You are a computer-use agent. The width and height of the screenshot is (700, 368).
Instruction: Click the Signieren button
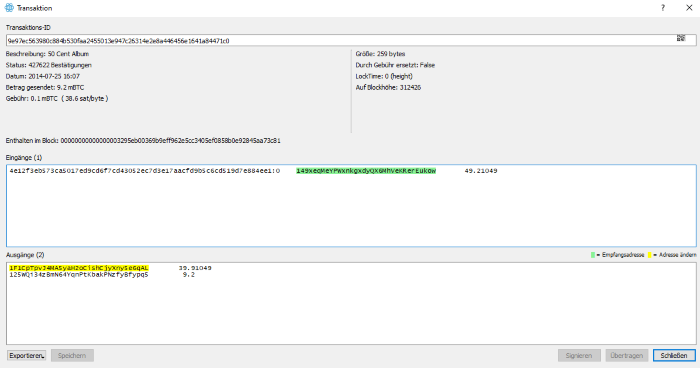[579, 355]
